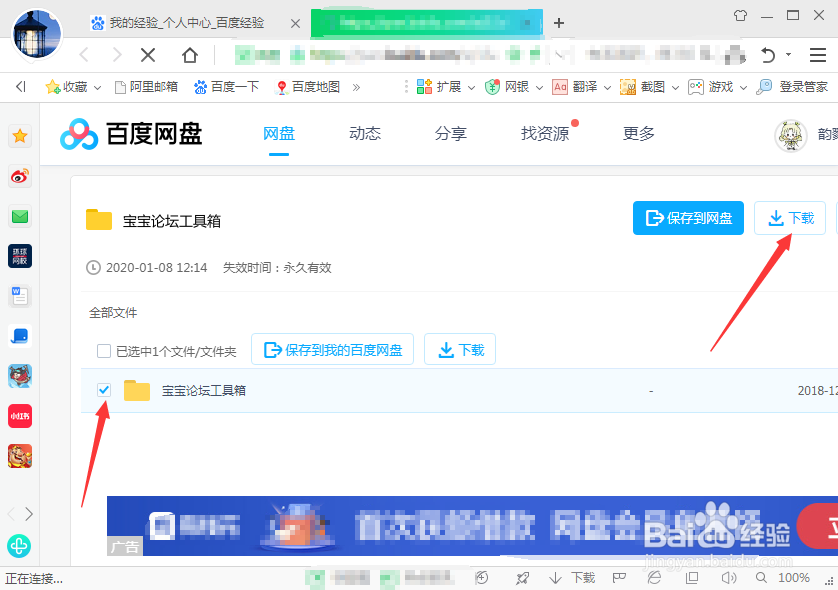Open the Weibo sidebar icon
838x590 pixels.
point(20,176)
